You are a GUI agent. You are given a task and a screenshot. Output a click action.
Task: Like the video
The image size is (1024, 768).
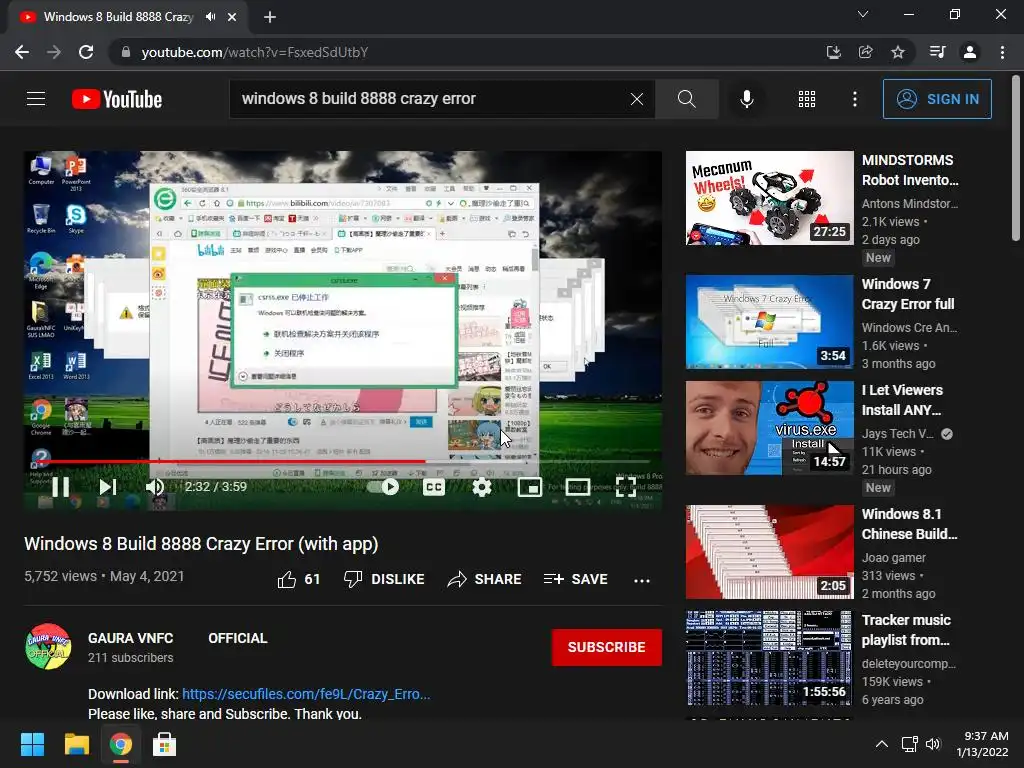298,579
